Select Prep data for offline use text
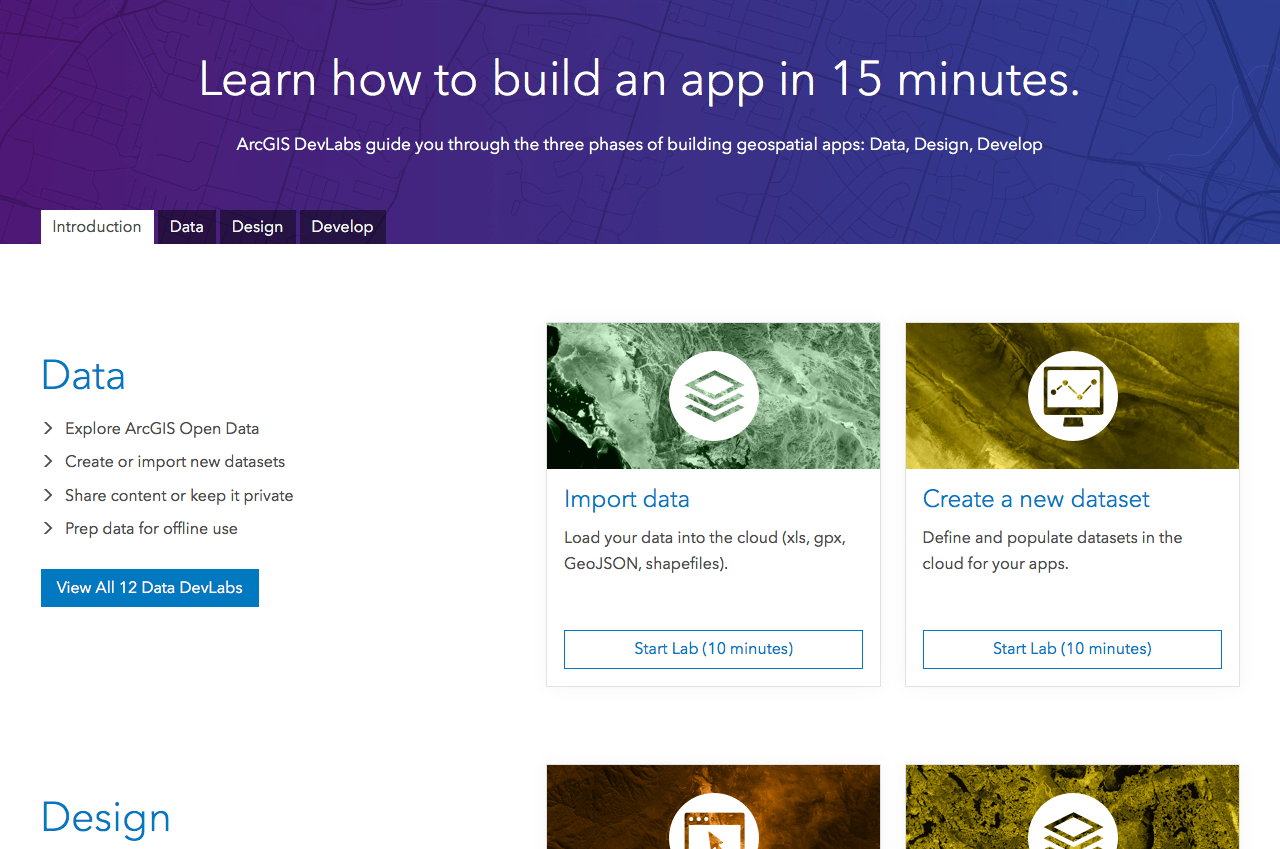The width and height of the screenshot is (1280, 849). [x=151, y=528]
